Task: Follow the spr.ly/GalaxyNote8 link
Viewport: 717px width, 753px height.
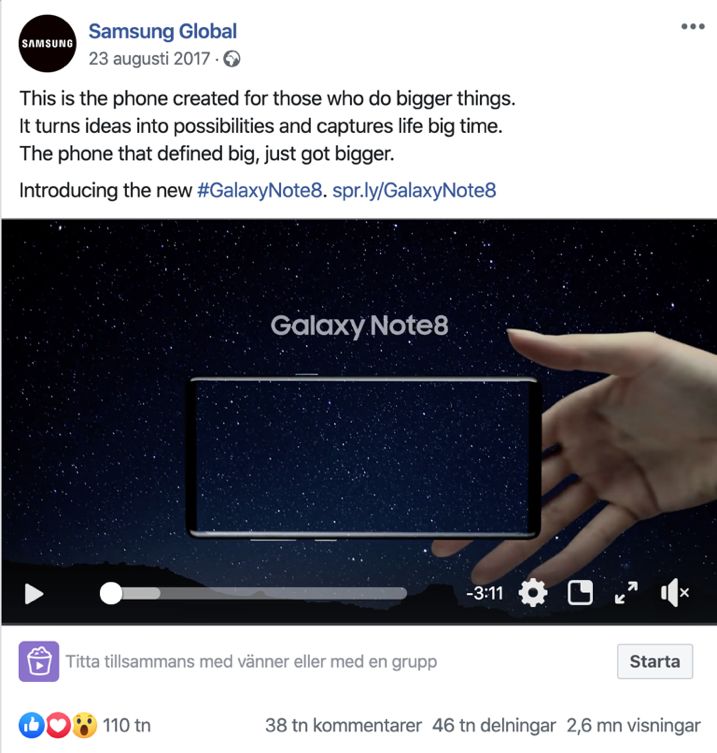Action: [414, 191]
